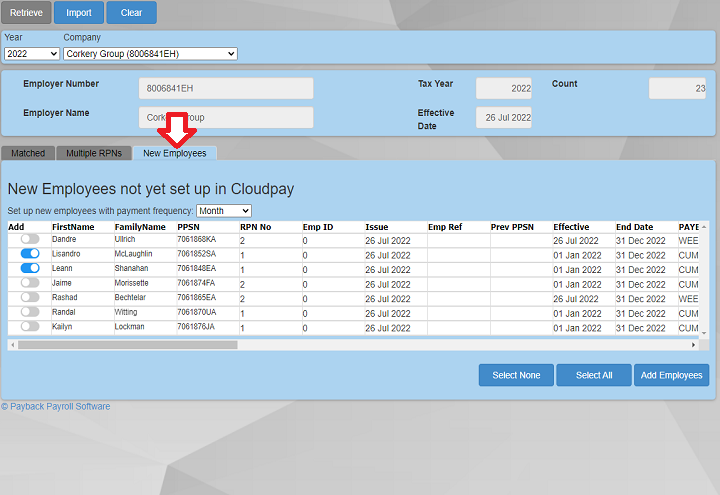Toggle the Add switch for Dandre Ullrich

tap(30, 240)
